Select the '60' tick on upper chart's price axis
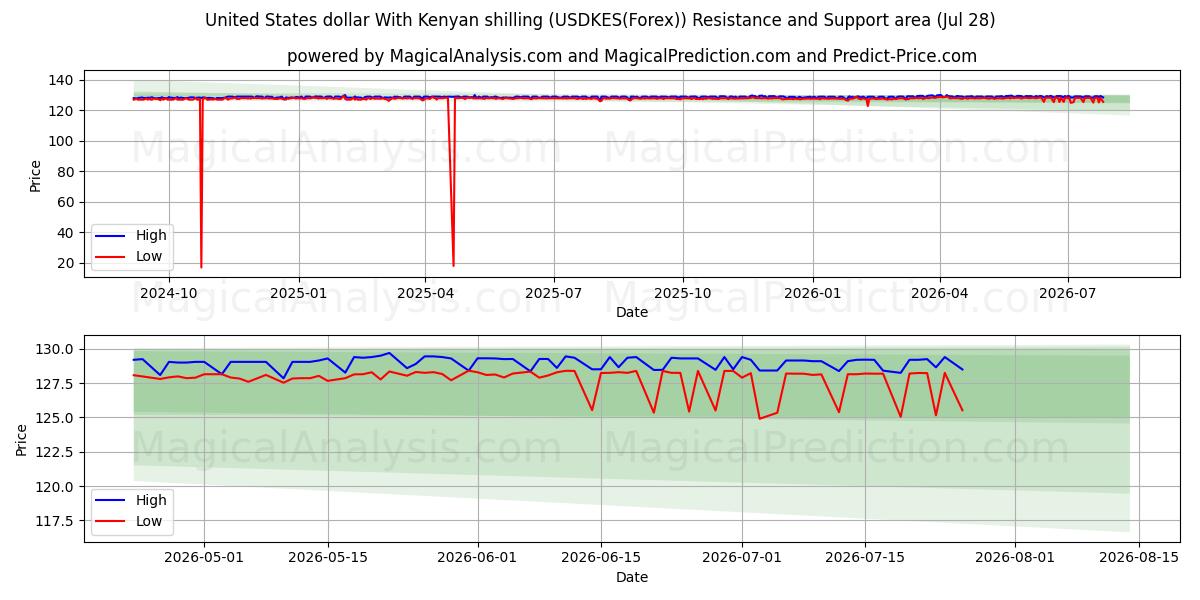 point(65,202)
